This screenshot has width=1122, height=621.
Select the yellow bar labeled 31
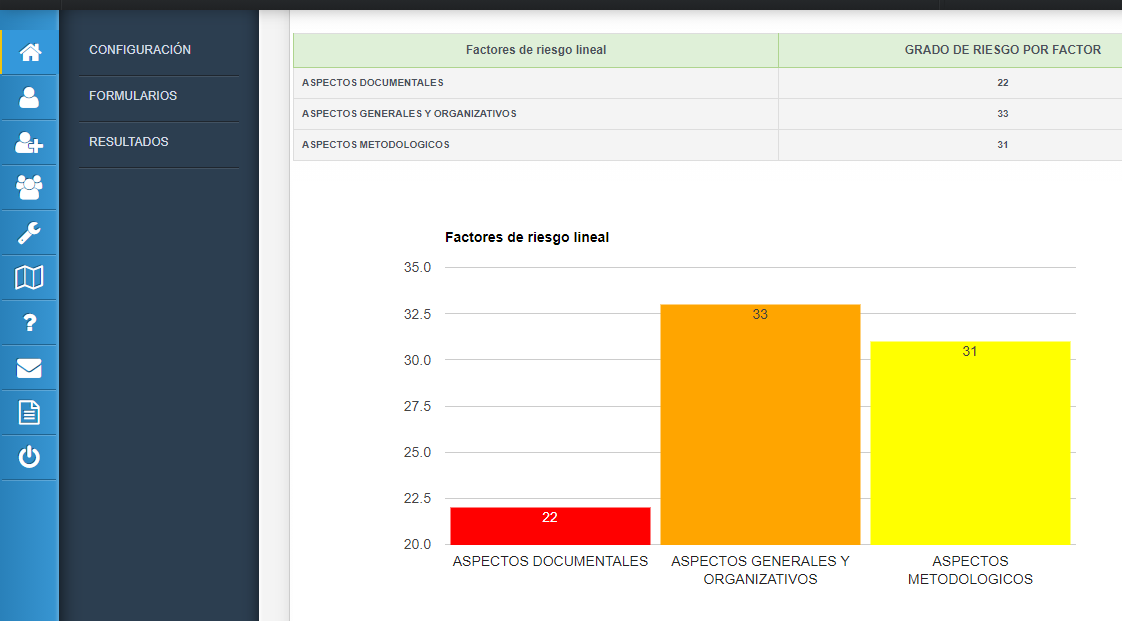click(x=970, y=443)
